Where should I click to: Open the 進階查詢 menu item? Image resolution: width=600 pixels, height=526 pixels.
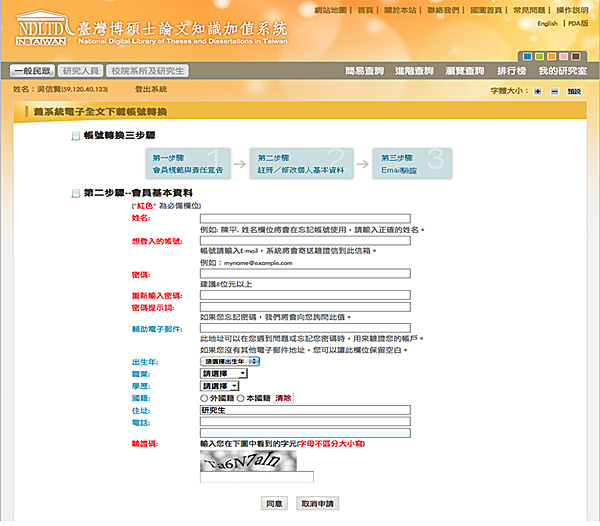(413, 71)
